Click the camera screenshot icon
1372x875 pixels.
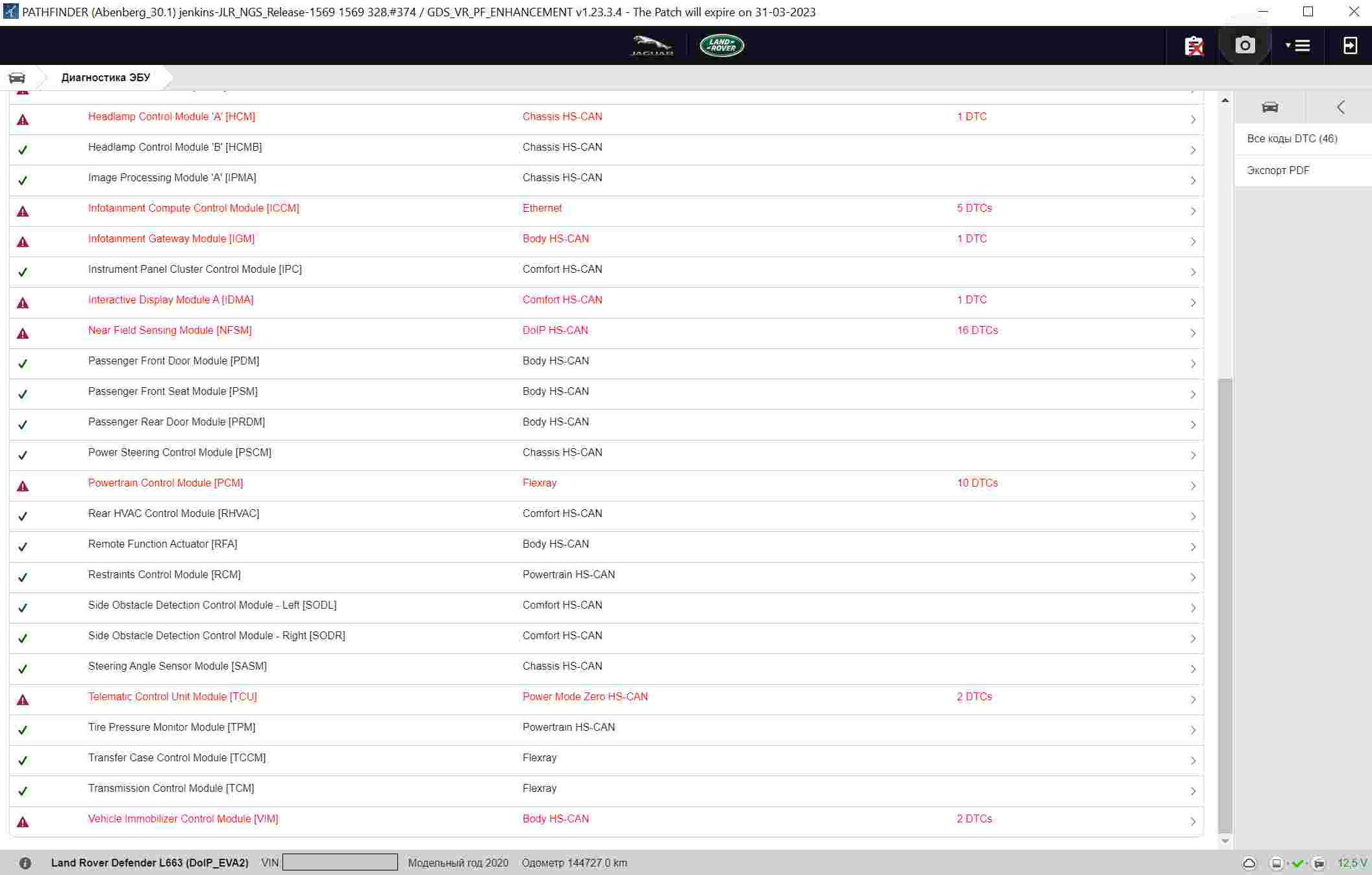pos(1244,45)
